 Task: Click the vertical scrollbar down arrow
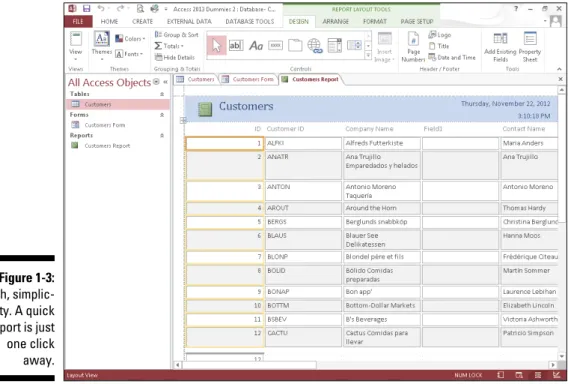pyautogui.click(x=561, y=356)
